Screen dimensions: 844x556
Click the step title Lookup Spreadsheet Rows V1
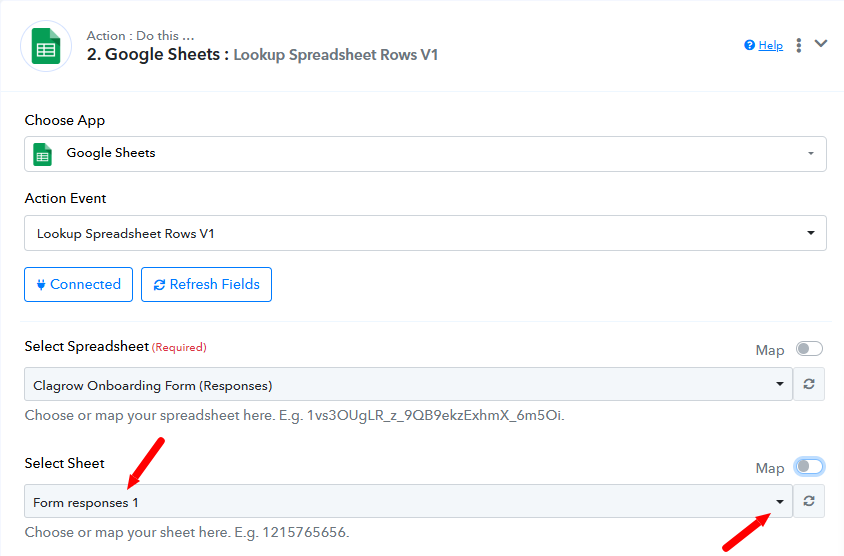coord(335,55)
